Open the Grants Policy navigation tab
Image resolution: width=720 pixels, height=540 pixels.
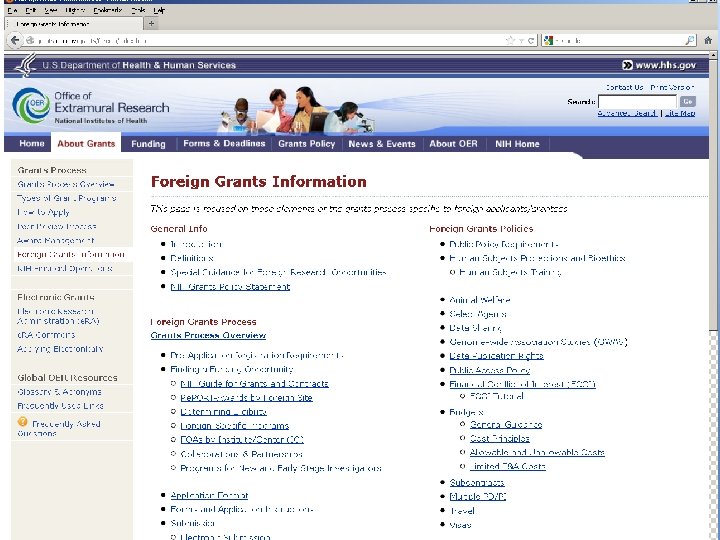coord(306,144)
